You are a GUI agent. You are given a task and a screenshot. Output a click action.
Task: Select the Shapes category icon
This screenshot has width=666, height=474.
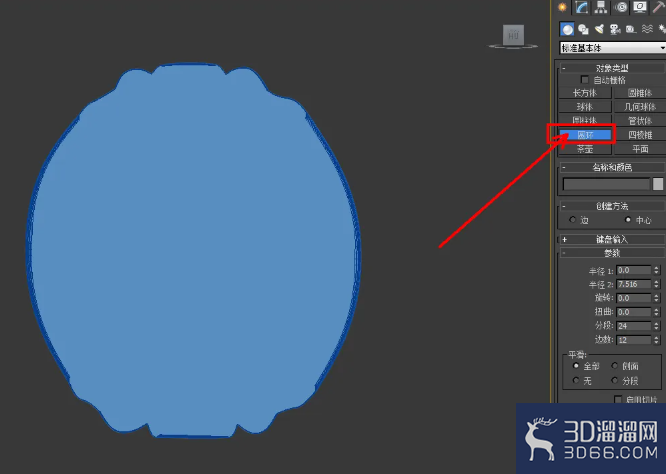point(584,29)
